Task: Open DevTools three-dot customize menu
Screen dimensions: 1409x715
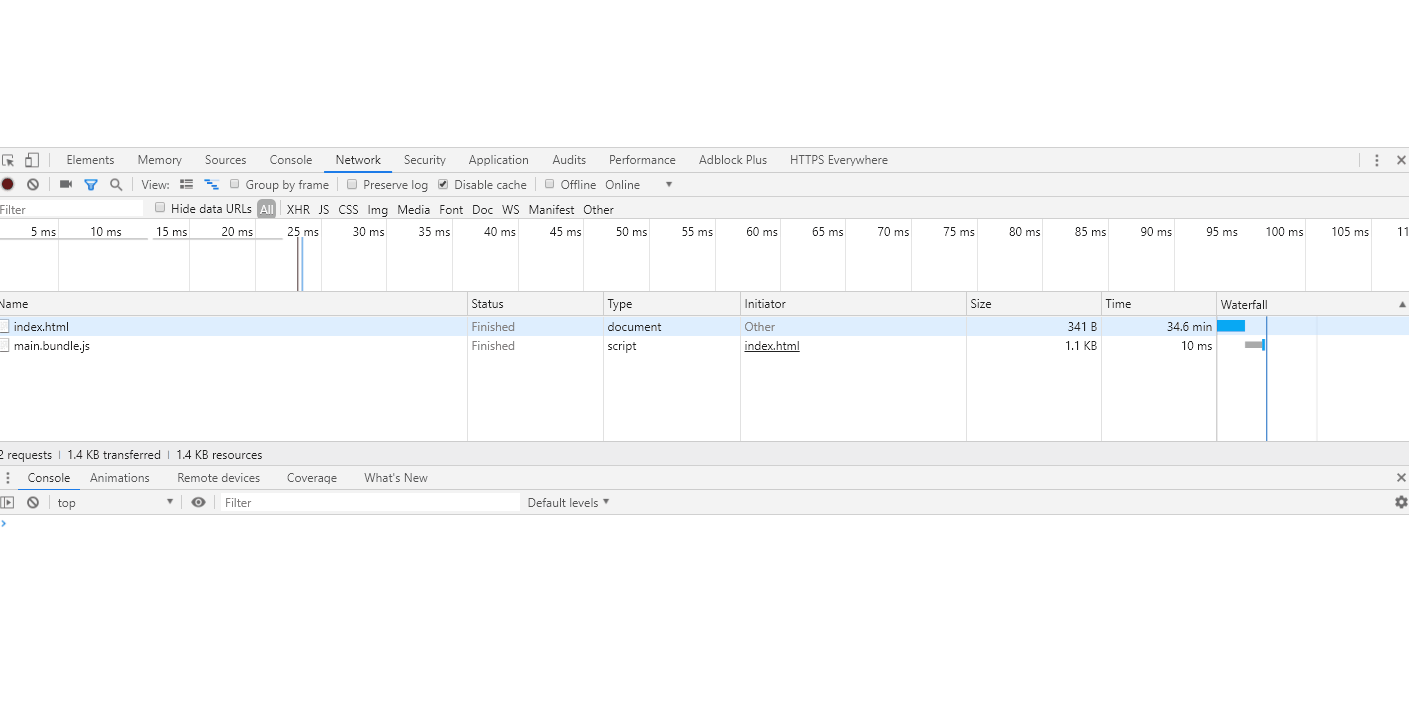Action: tap(1376, 160)
